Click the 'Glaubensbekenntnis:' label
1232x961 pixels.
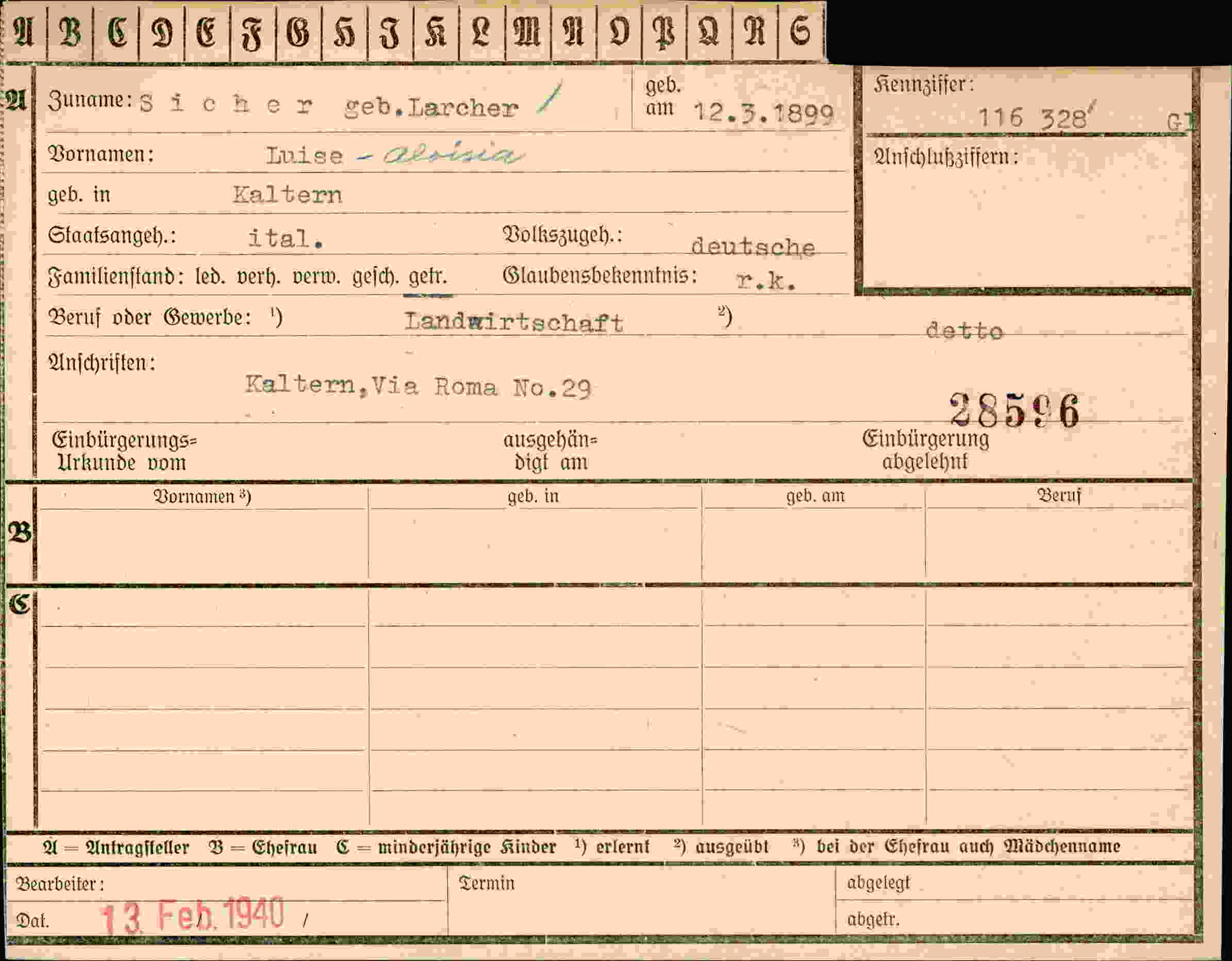point(600,275)
